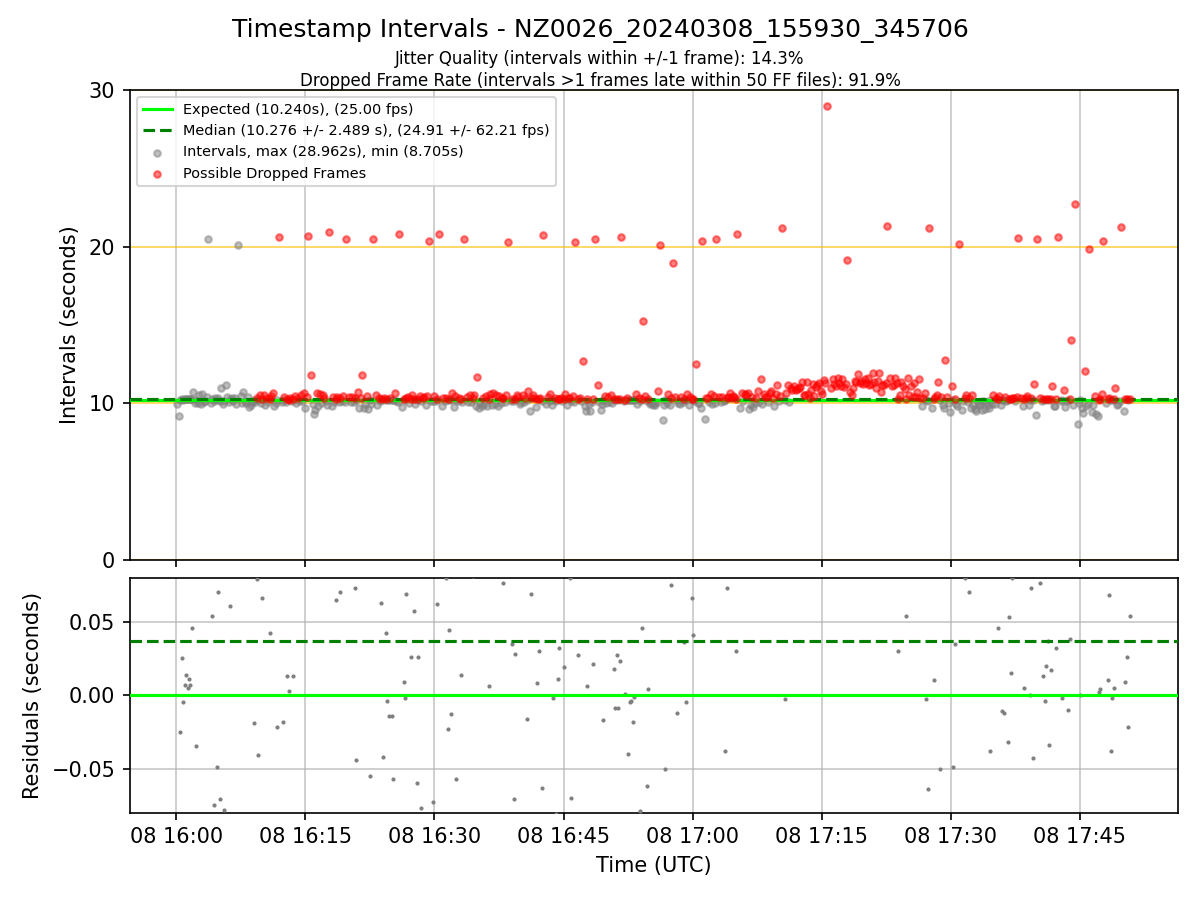Select the 'Jitter Quality' subtitle line
Viewport: 1200px width, 900px height.
click(600, 58)
